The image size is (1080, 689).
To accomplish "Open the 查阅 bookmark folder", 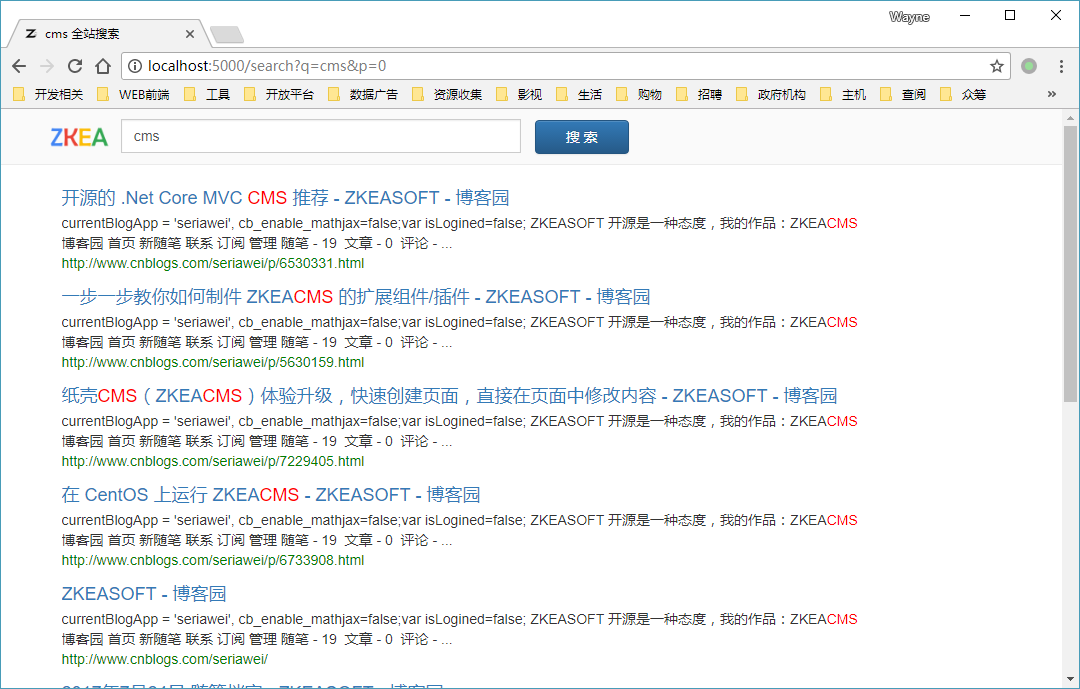I will tap(903, 94).
